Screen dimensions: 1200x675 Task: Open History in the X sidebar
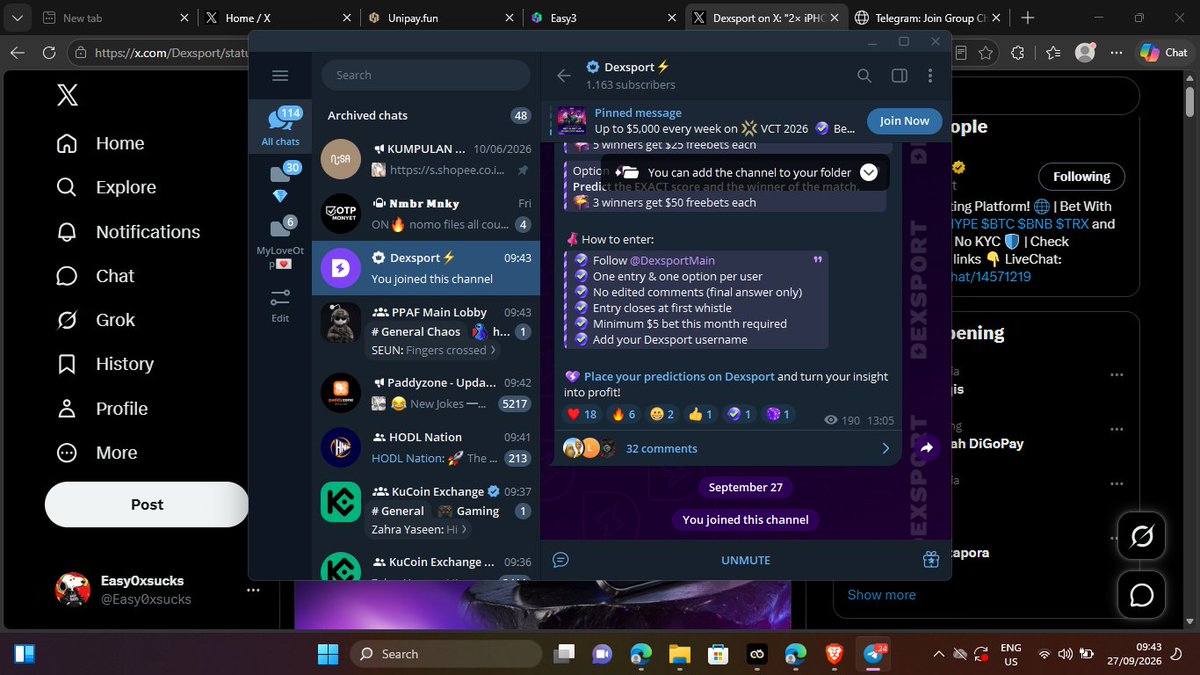click(105, 364)
